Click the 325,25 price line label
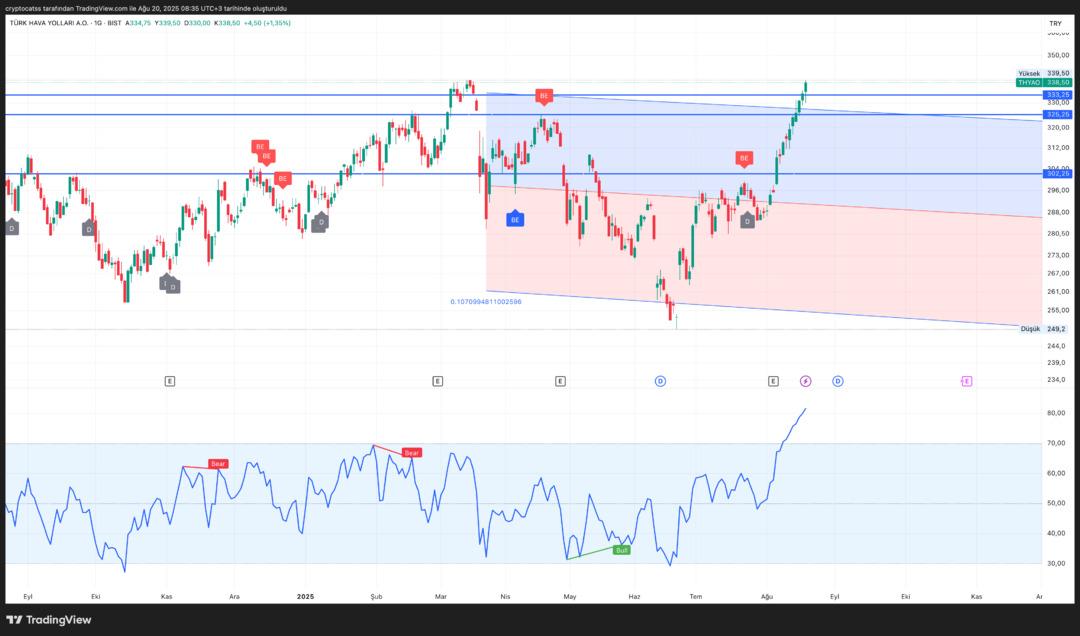This screenshot has height=636, width=1080. 1057,114
